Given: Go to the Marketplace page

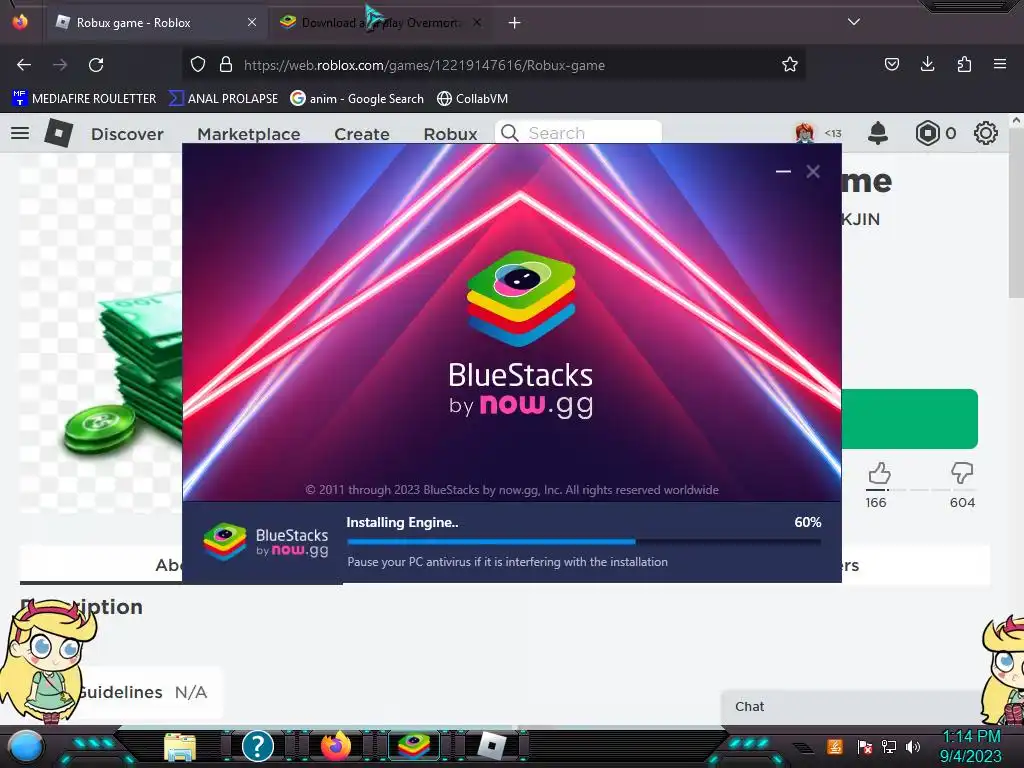Looking at the screenshot, I should tap(249, 134).
